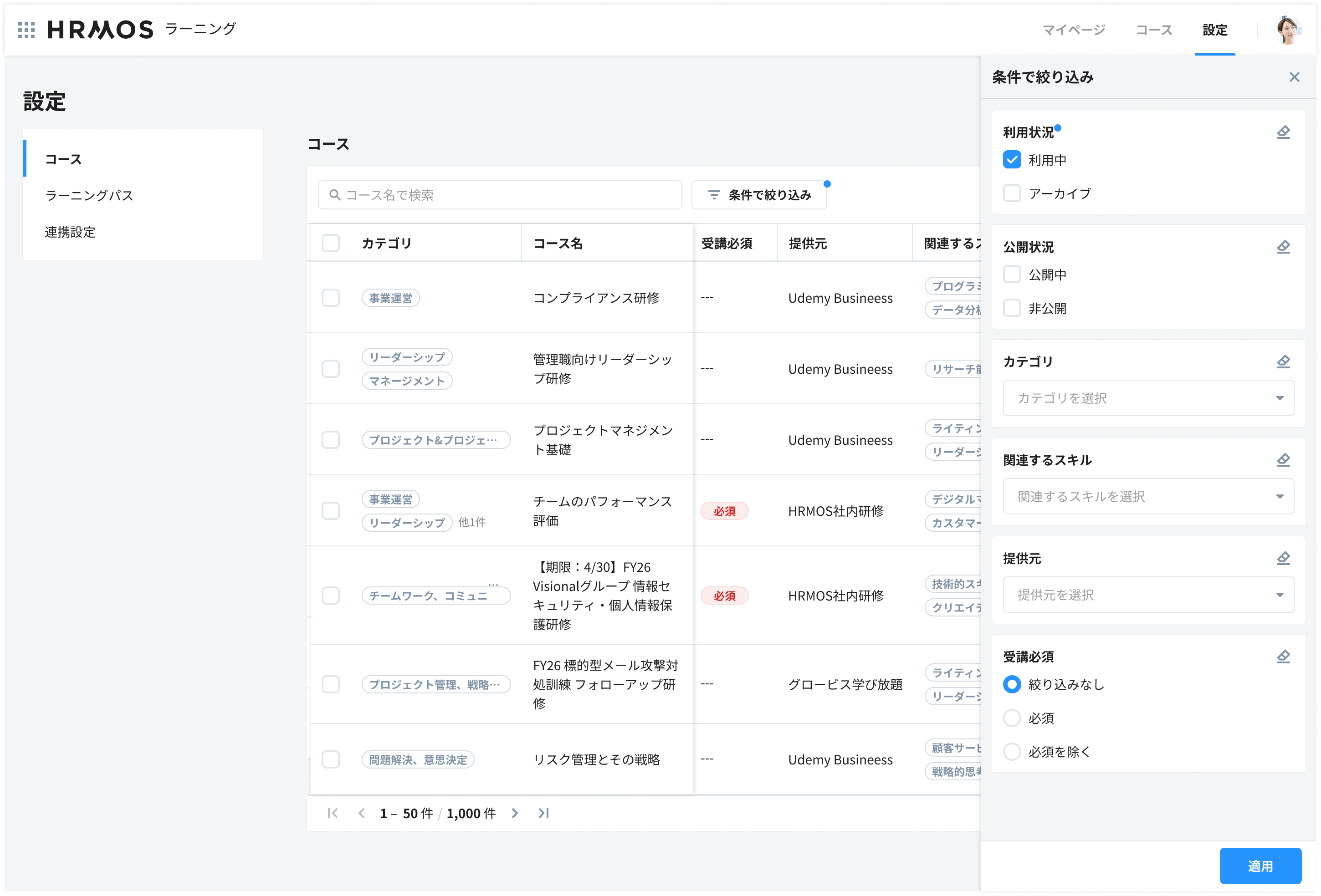Click the 条件で絞り込み filter button
This screenshot has height=896, width=1321.
point(759,195)
